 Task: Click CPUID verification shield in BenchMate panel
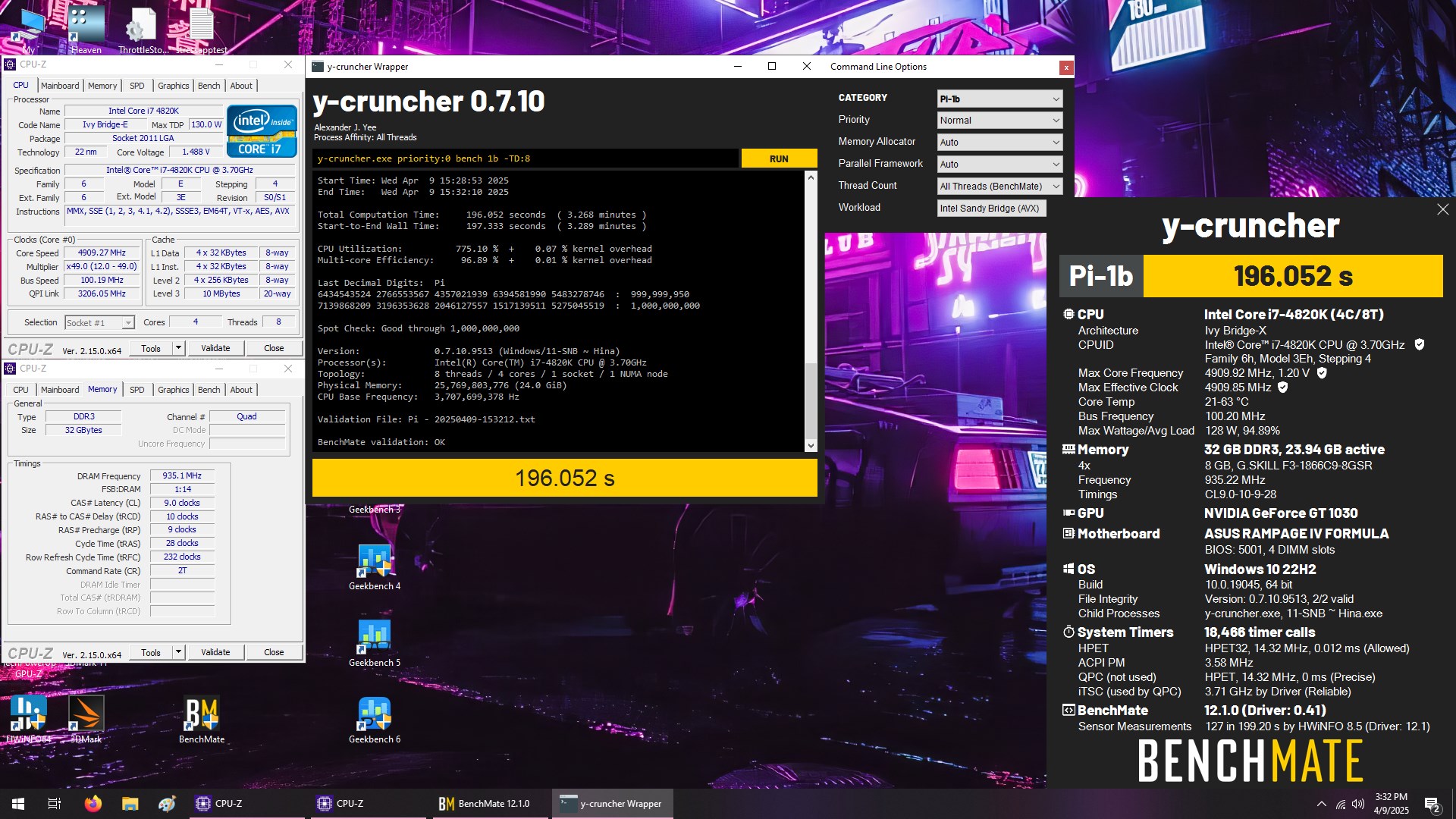[x=1420, y=344]
